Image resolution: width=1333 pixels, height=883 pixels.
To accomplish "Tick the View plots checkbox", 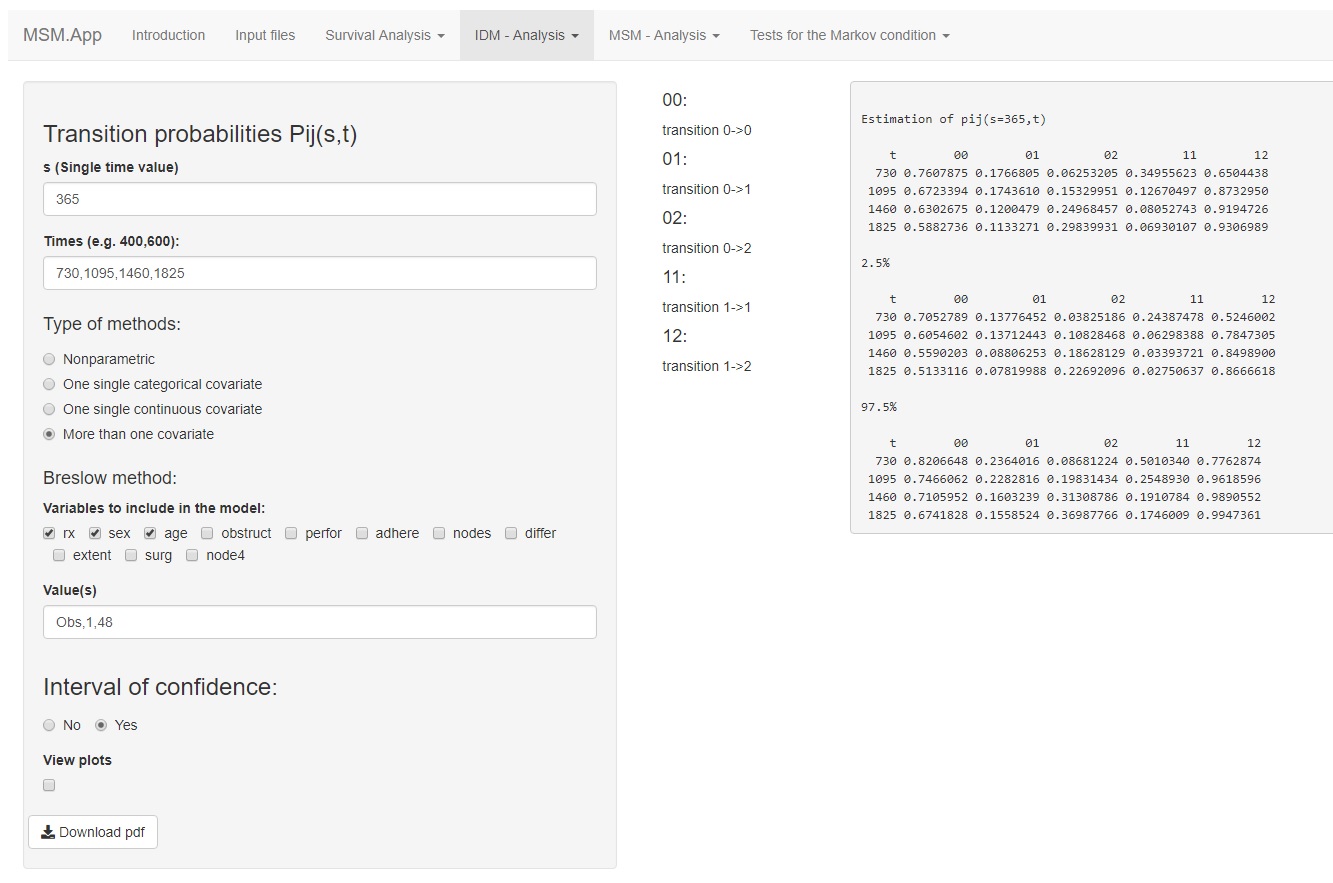I will pyautogui.click(x=49, y=785).
